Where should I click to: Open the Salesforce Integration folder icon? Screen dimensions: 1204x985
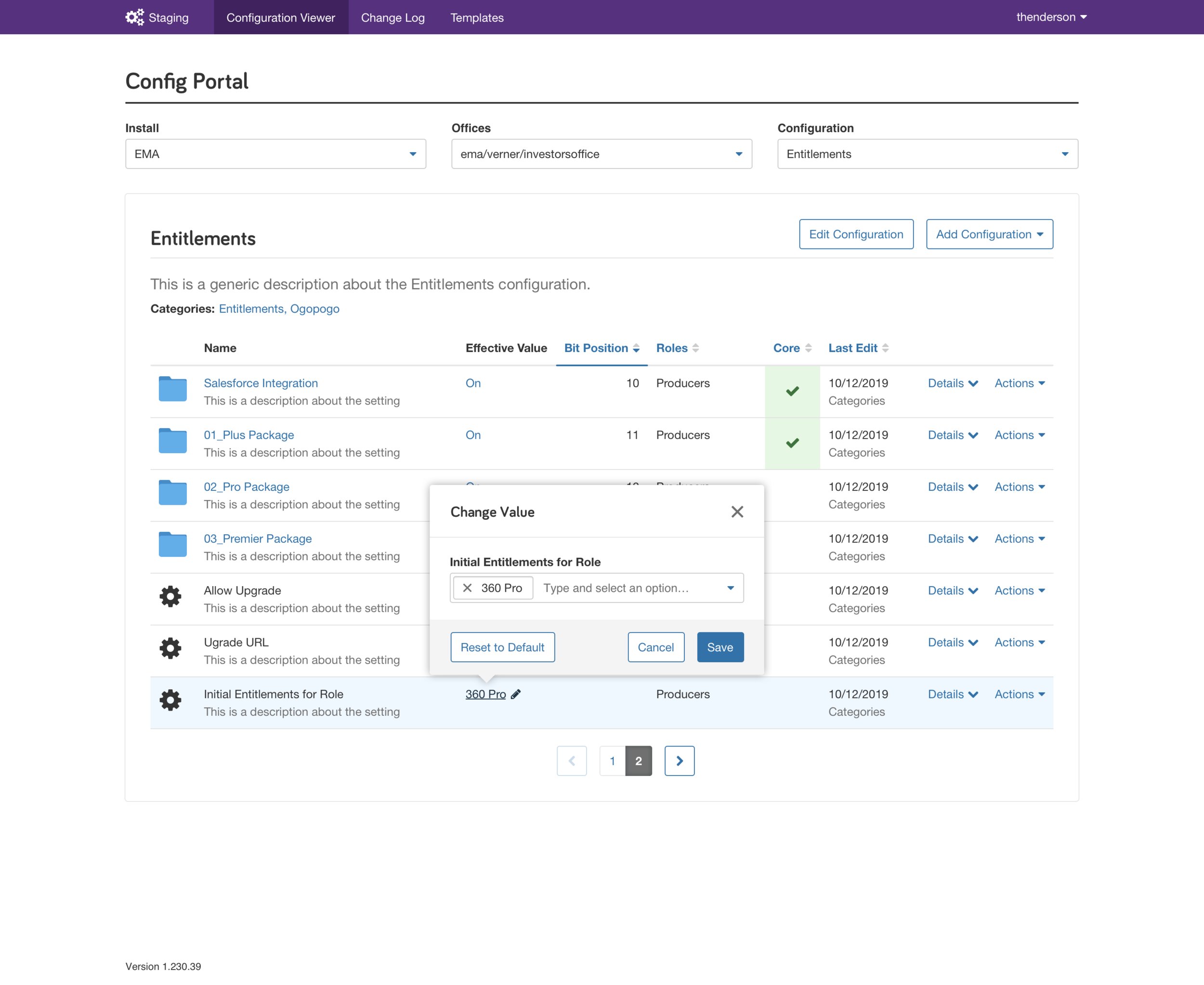(x=172, y=389)
